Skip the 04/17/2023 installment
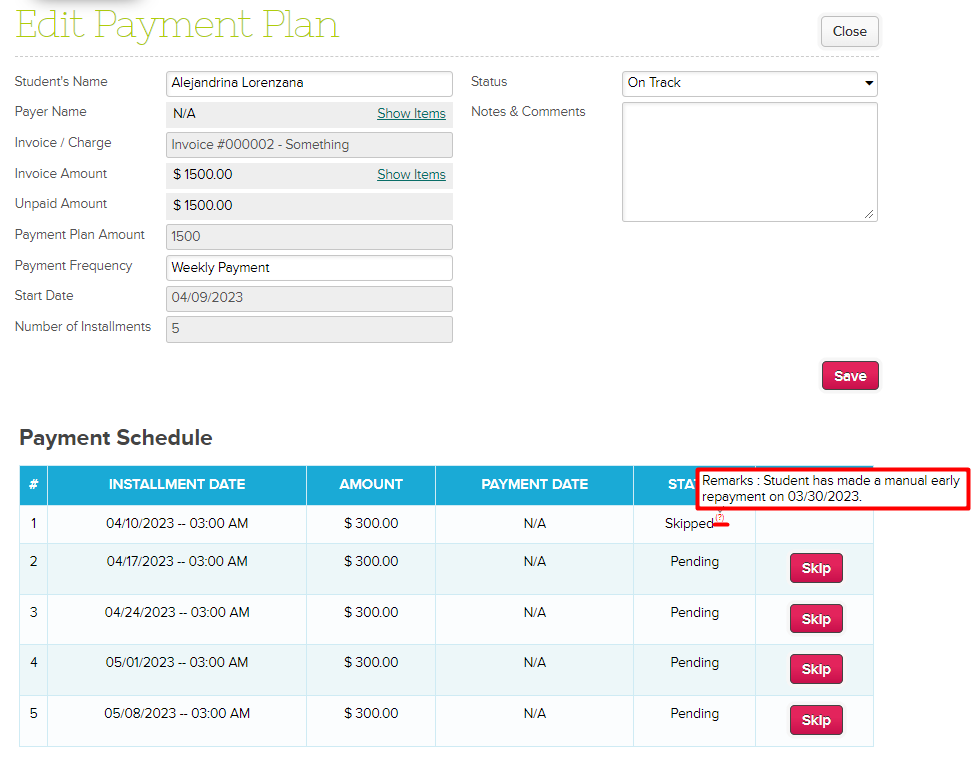The height and width of the screenshot is (759, 978). click(x=816, y=568)
